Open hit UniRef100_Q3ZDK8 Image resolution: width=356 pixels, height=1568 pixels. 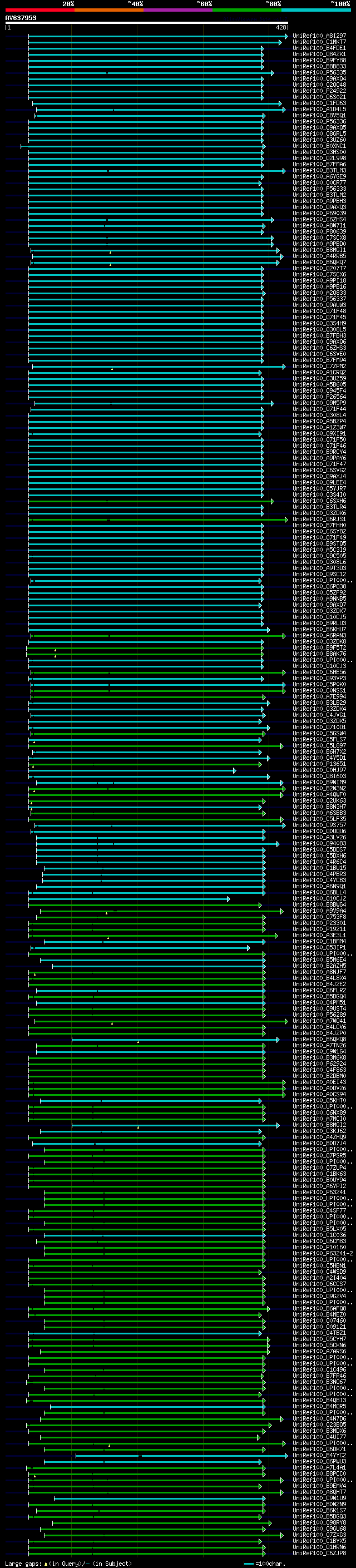319,641
